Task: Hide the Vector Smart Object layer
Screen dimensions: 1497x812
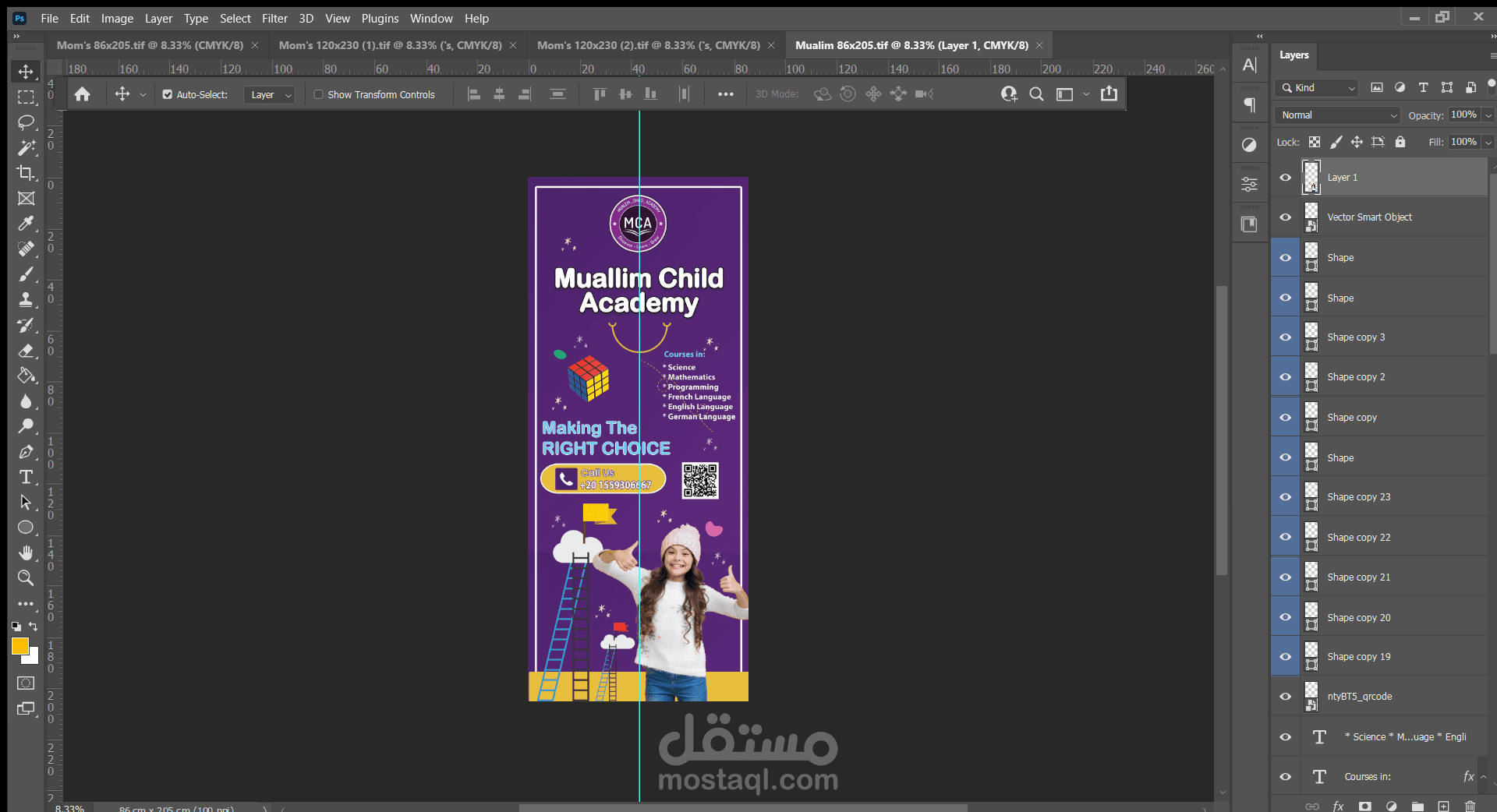Action: [1286, 217]
